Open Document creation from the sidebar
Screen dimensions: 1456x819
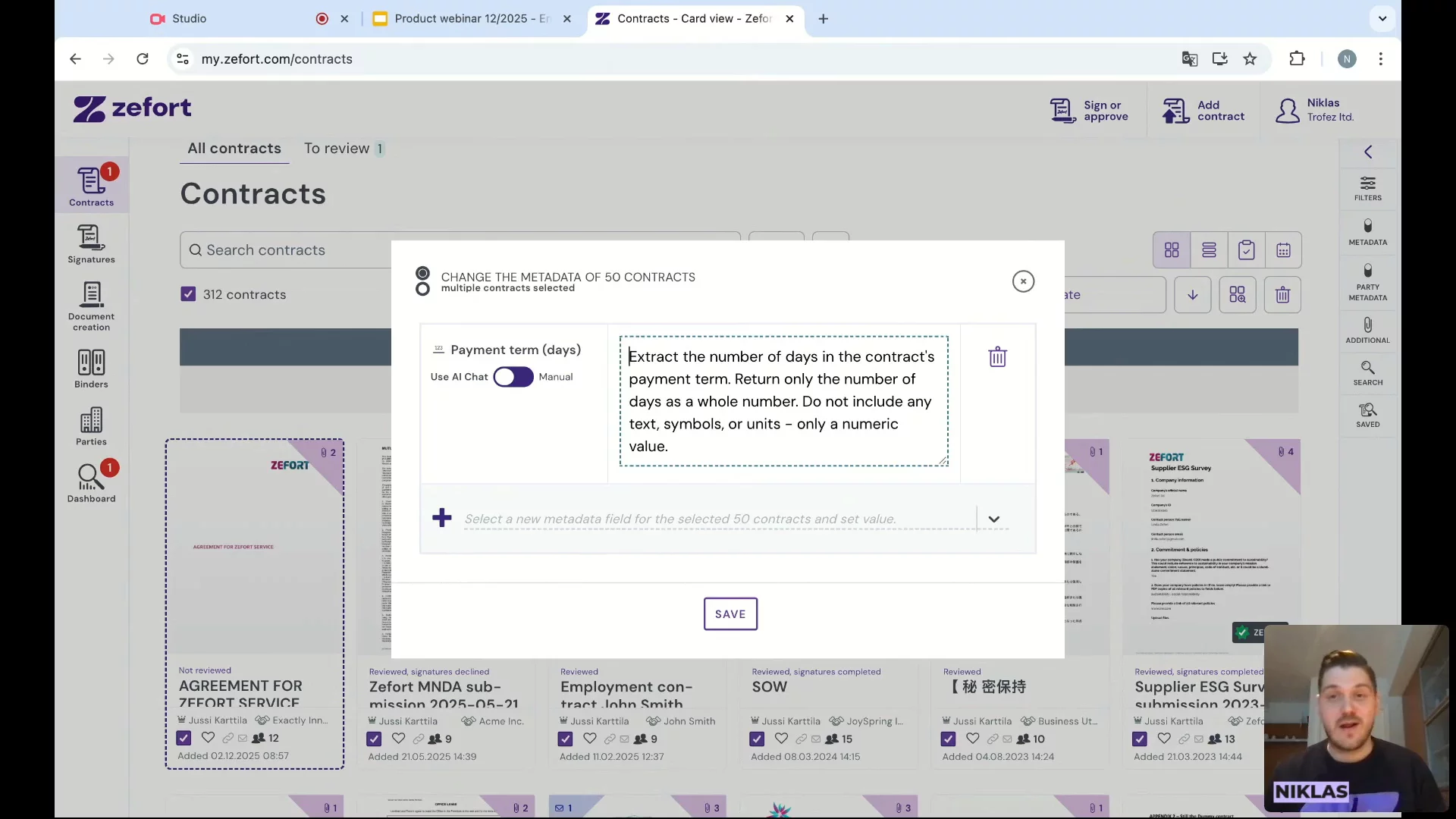(91, 306)
